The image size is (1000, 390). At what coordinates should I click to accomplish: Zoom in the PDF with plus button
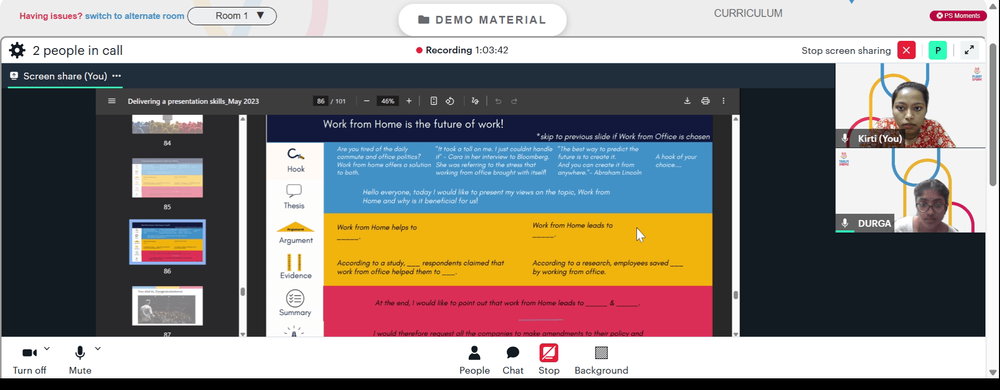pyautogui.click(x=409, y=101)
